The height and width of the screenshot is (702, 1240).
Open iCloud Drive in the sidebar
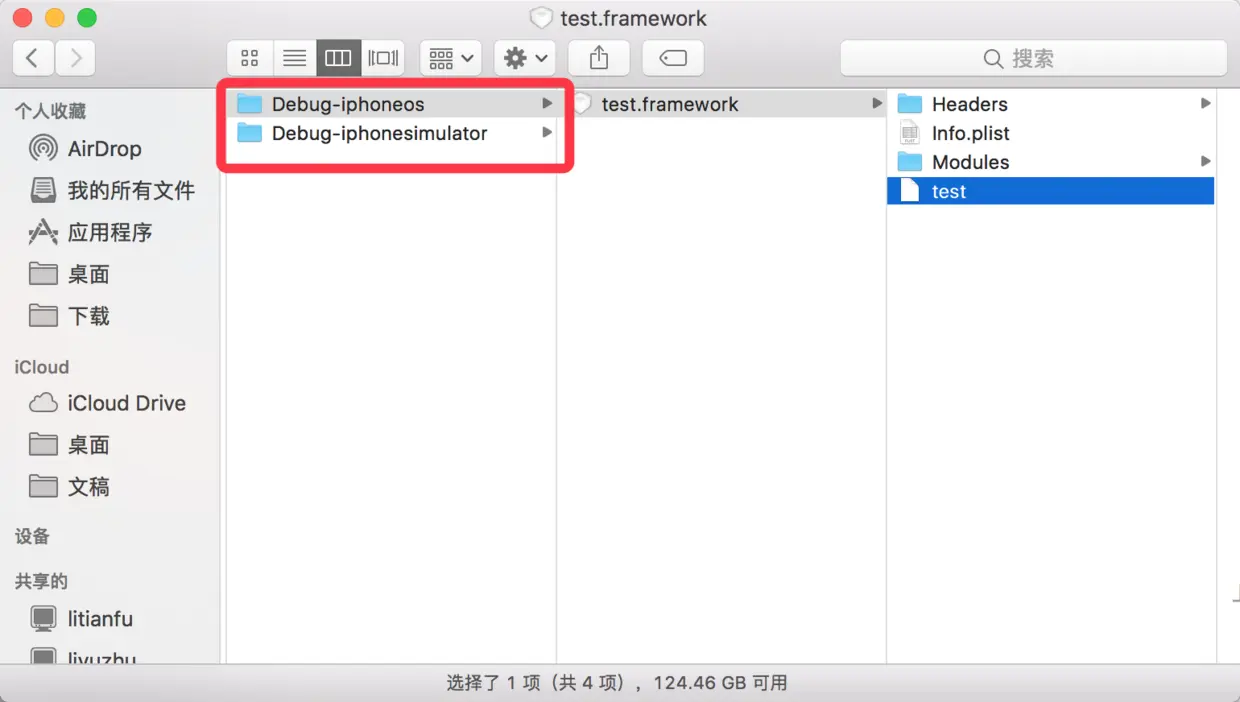(126, 403)
